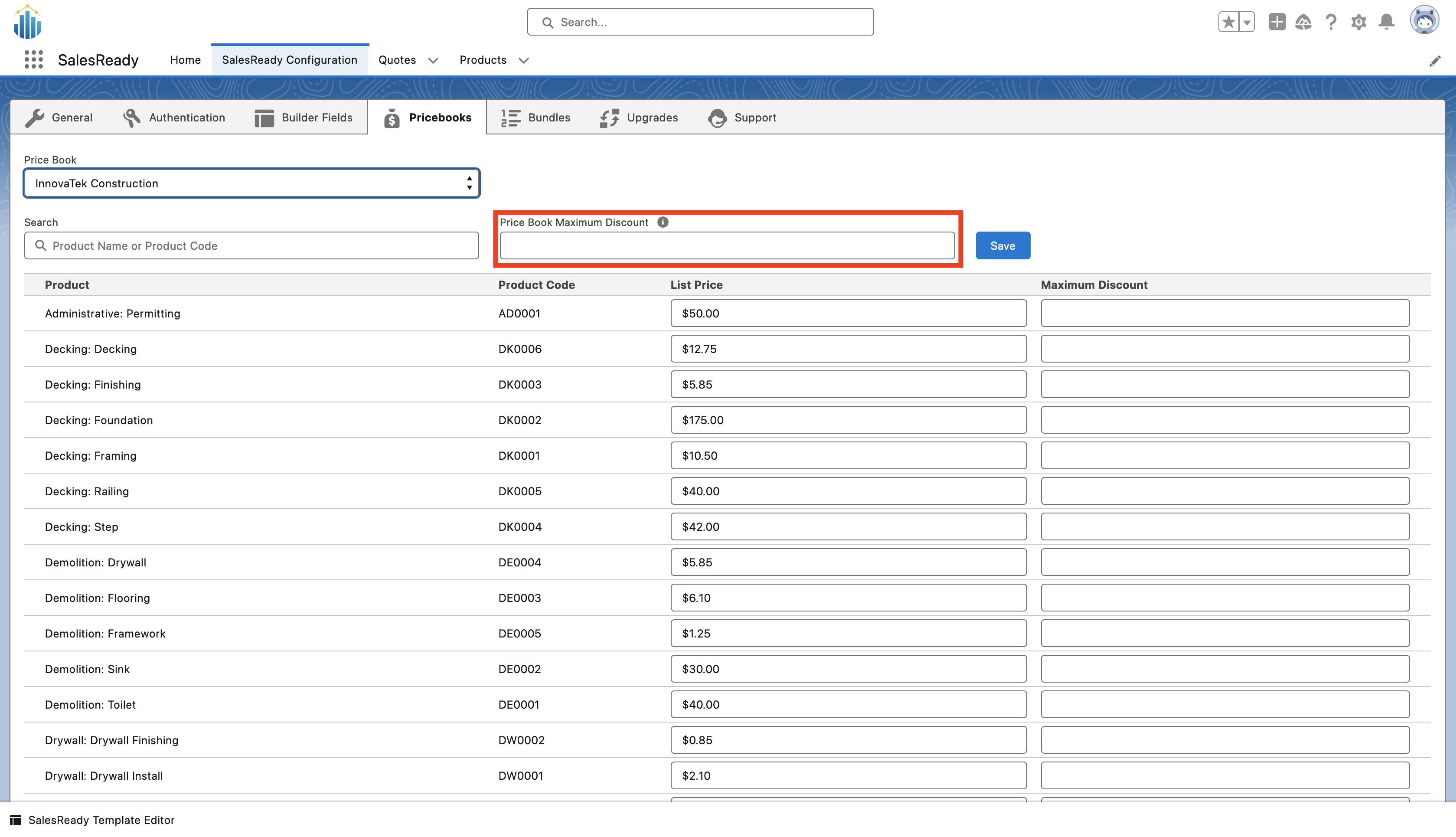Click the Decking: Foundation List Price field
The image size is (1456, 837).
(848, 420)
